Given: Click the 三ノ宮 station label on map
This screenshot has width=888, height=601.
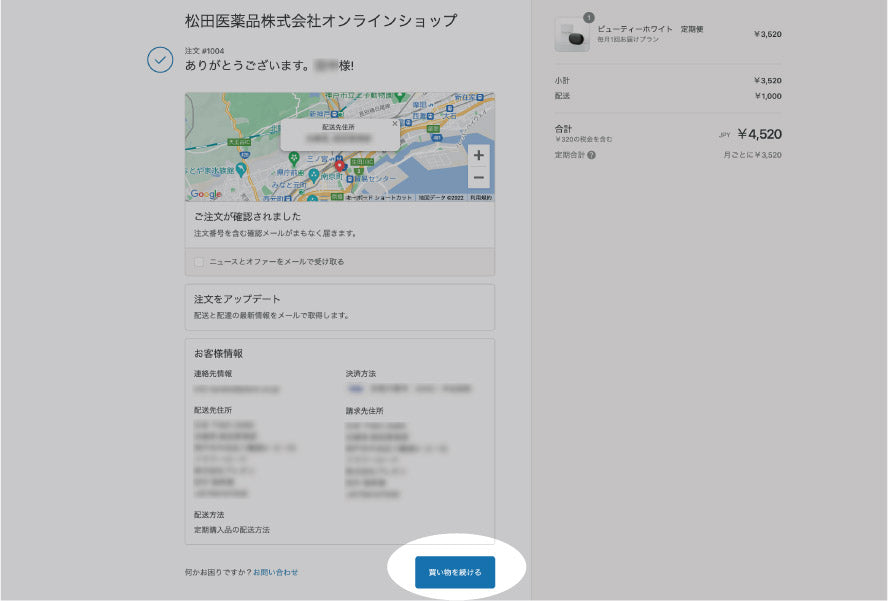Looking at the screenshot, I should [317, 159].
